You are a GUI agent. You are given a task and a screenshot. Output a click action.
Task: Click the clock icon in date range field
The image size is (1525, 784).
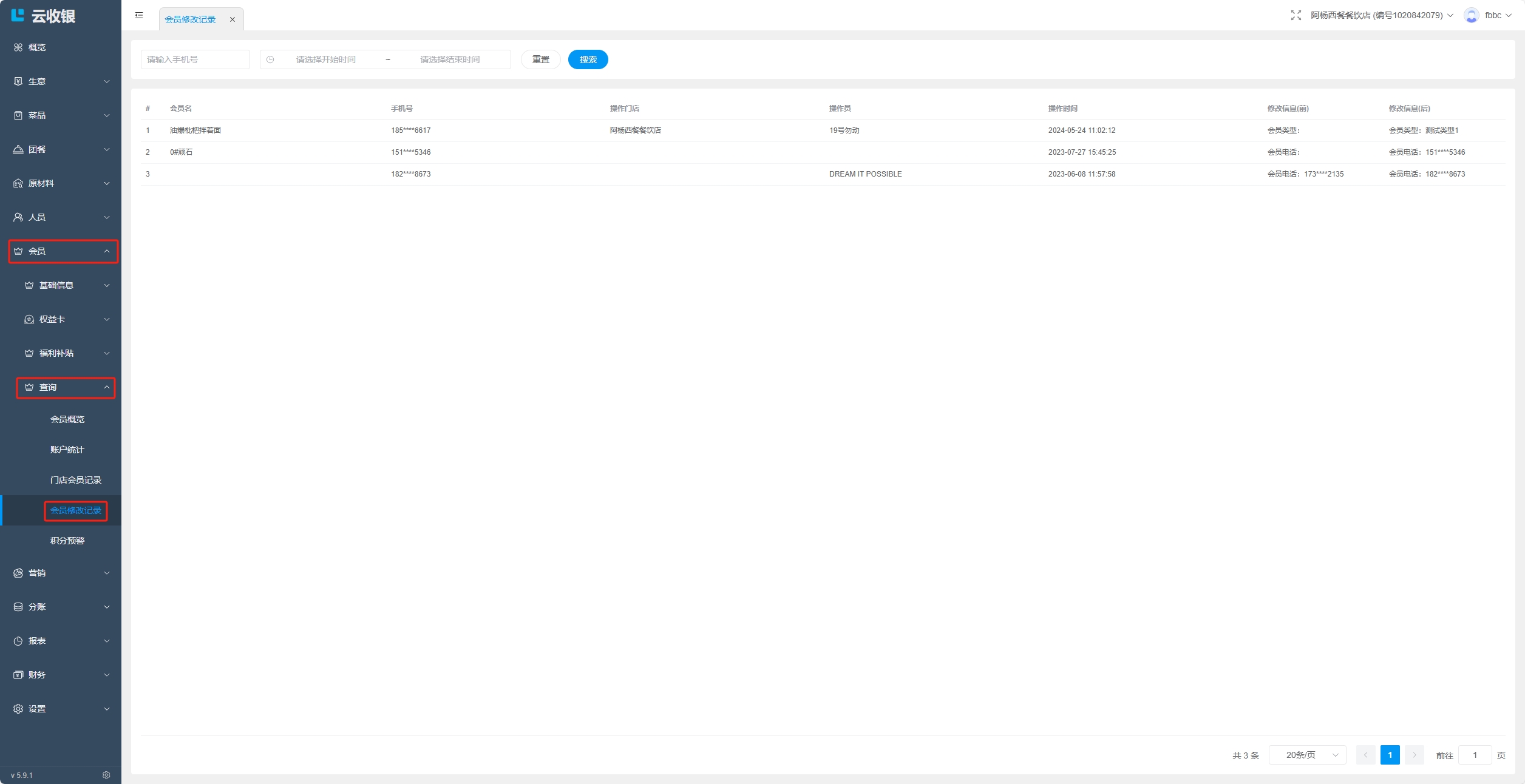click(x=270, y=59)
